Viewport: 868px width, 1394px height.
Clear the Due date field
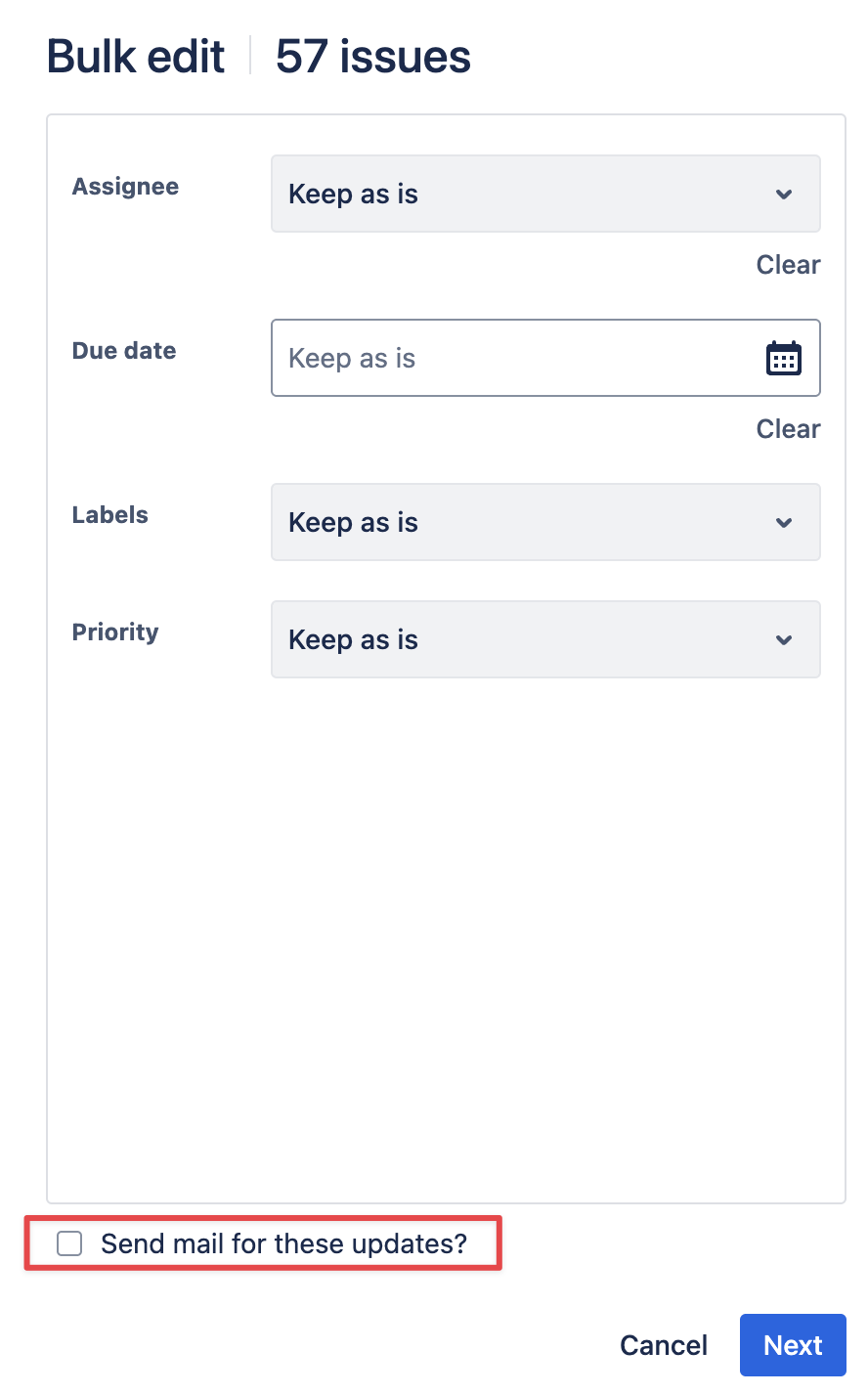click(788, 429)
